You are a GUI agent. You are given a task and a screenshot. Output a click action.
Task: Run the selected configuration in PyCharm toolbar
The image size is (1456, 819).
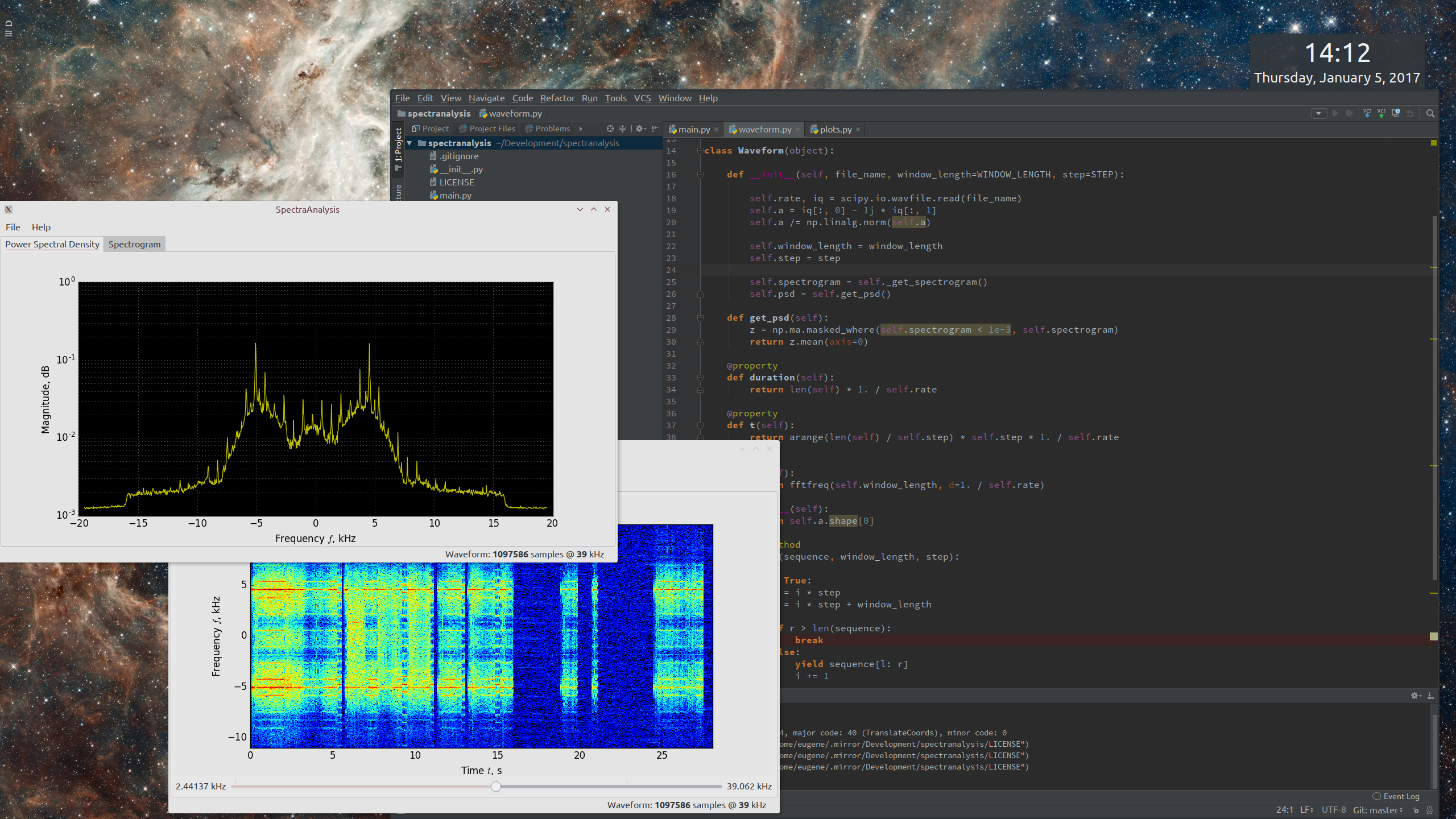pos(1335,113)
